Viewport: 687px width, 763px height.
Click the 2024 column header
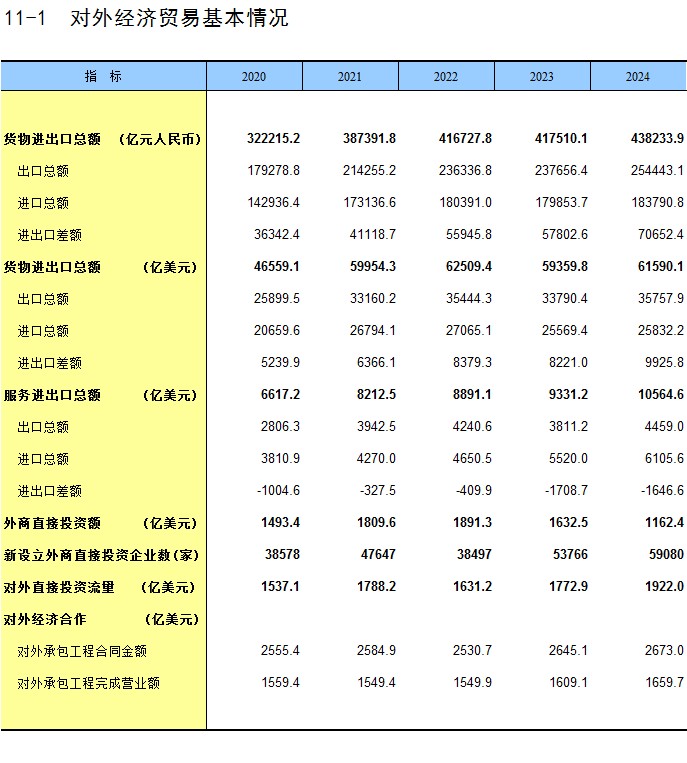click(x=637, y=77)
